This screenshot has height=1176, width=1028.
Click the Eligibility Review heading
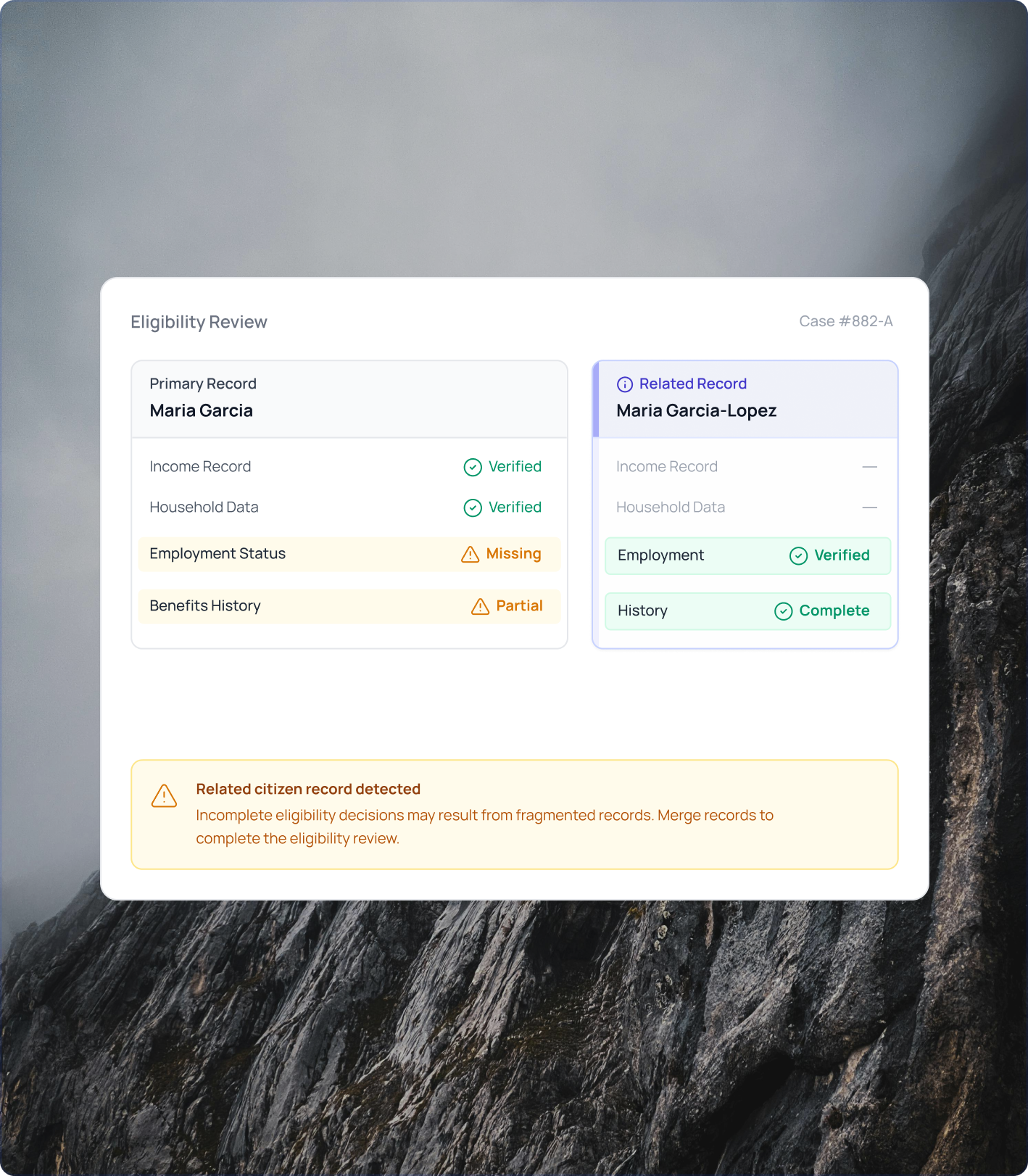click(x=199, y=322)
